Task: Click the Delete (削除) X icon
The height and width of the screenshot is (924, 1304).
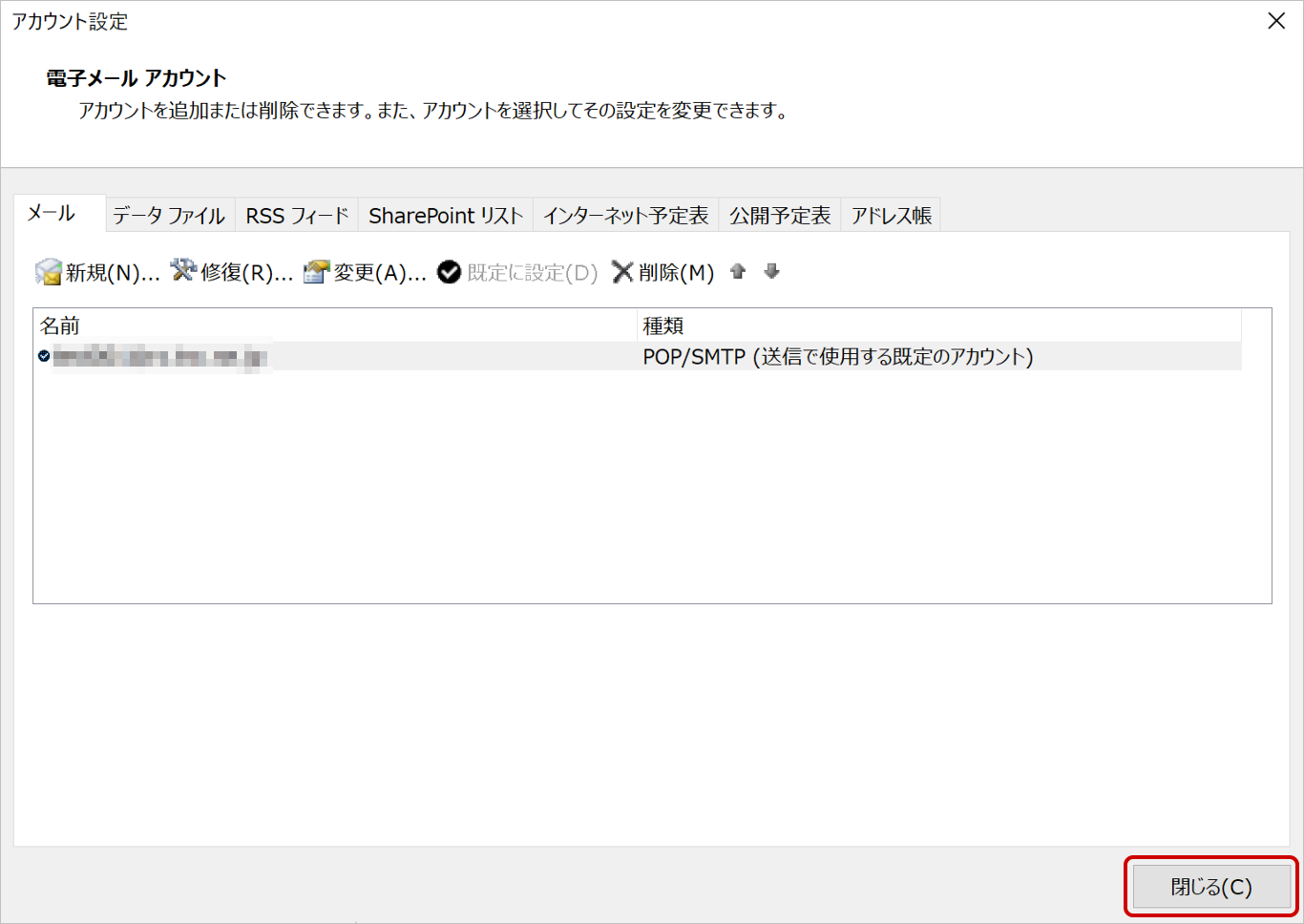Action: click(622, 273)
